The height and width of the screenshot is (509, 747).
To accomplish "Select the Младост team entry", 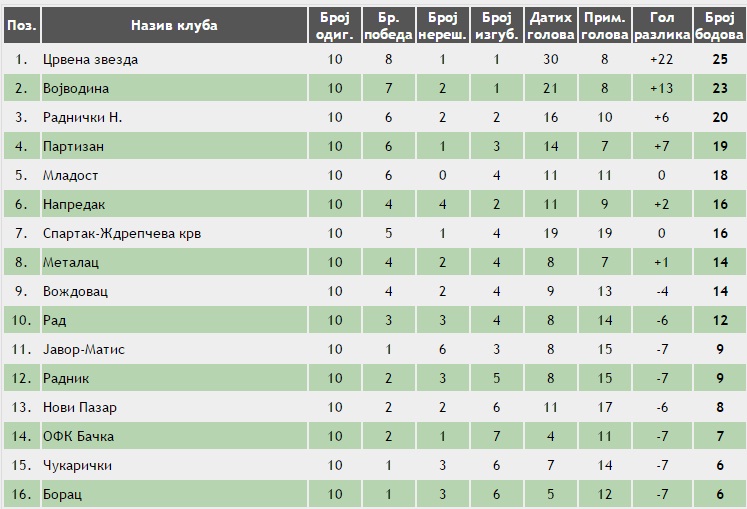I will (71, 175).
